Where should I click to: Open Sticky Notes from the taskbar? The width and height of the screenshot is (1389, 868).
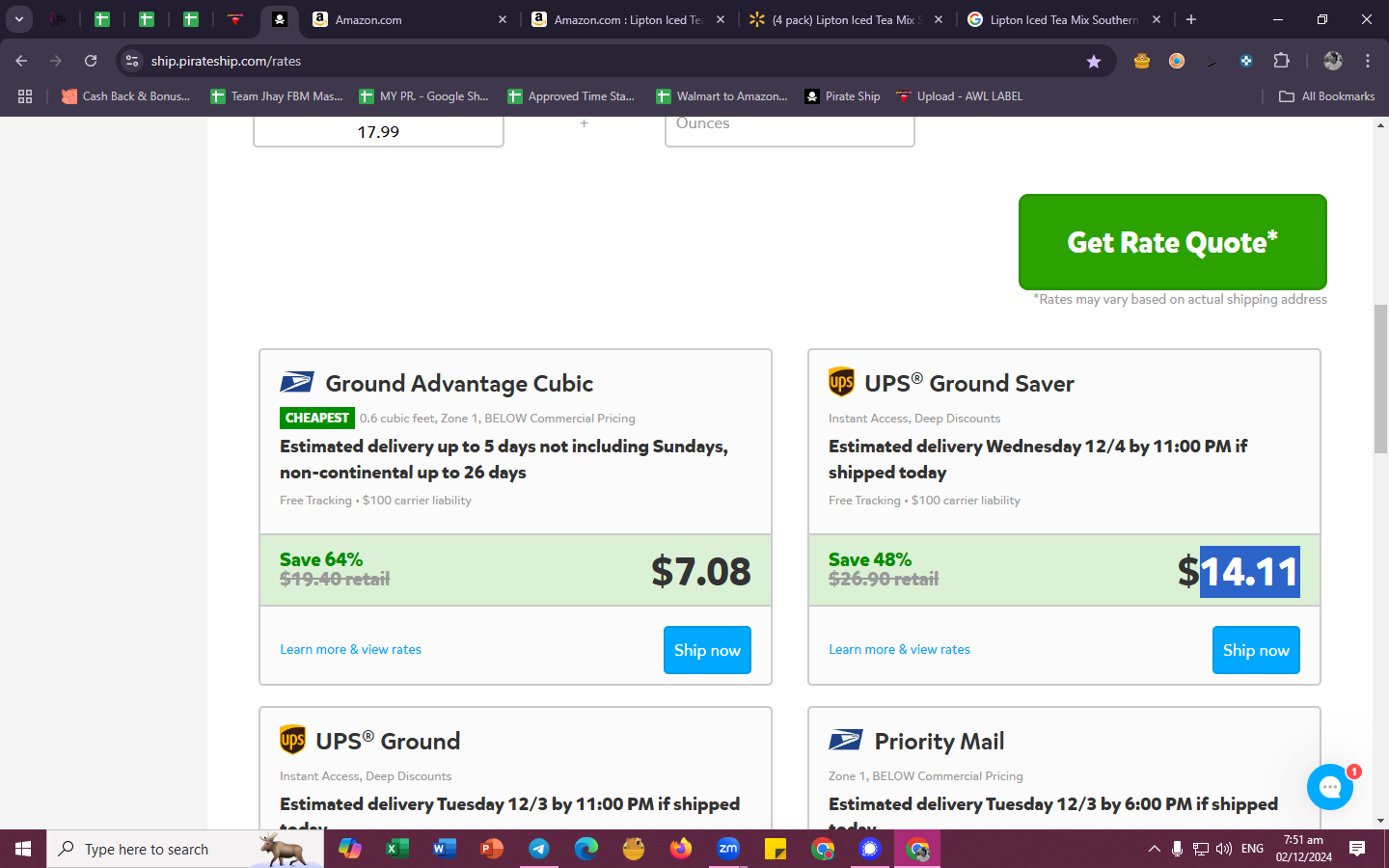click(x=776, y=849)
